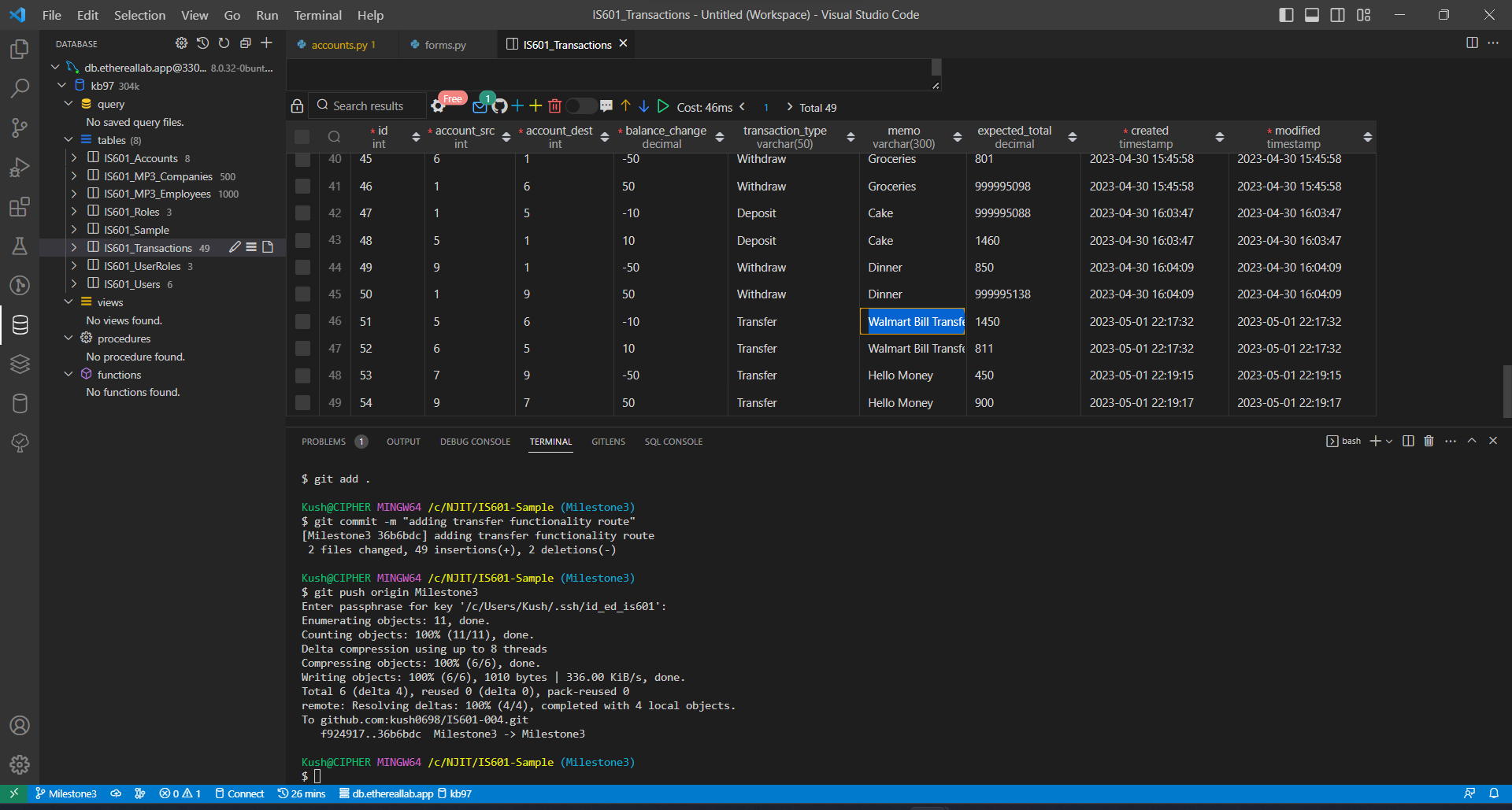The width and height of the screenshot is (1512, 810).
Task: Open notifications via the mail envelope icon
Action: (479, 105)
